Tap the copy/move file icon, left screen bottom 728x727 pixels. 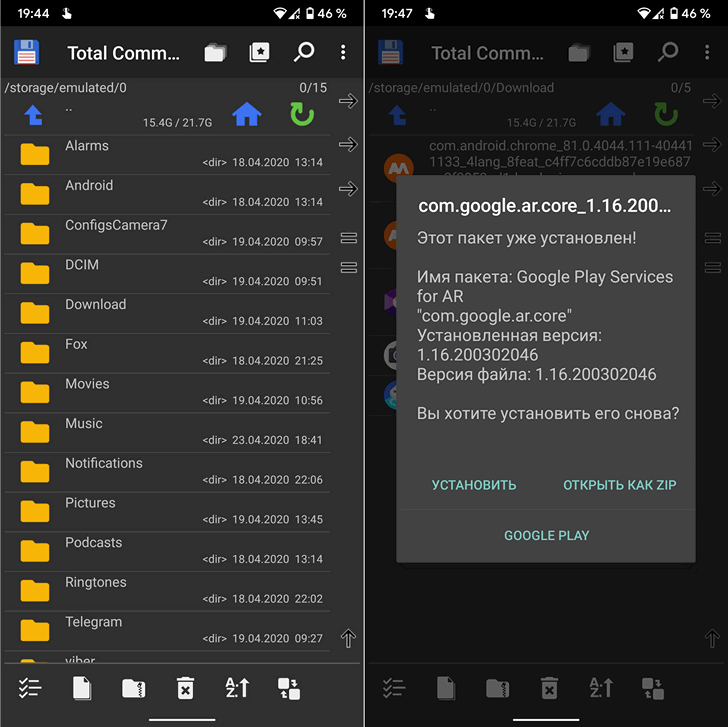[82, 688]
